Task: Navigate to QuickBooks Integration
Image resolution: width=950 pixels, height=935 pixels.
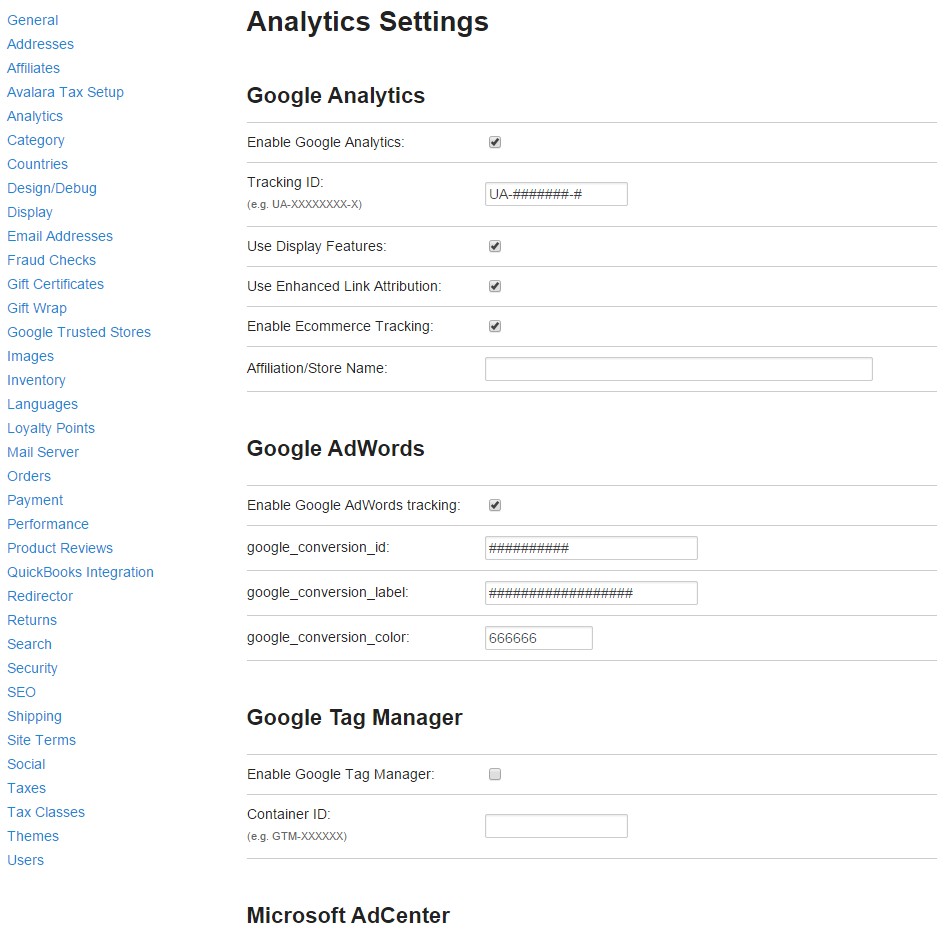Action: pyautogui.click(x=81, y=572)
